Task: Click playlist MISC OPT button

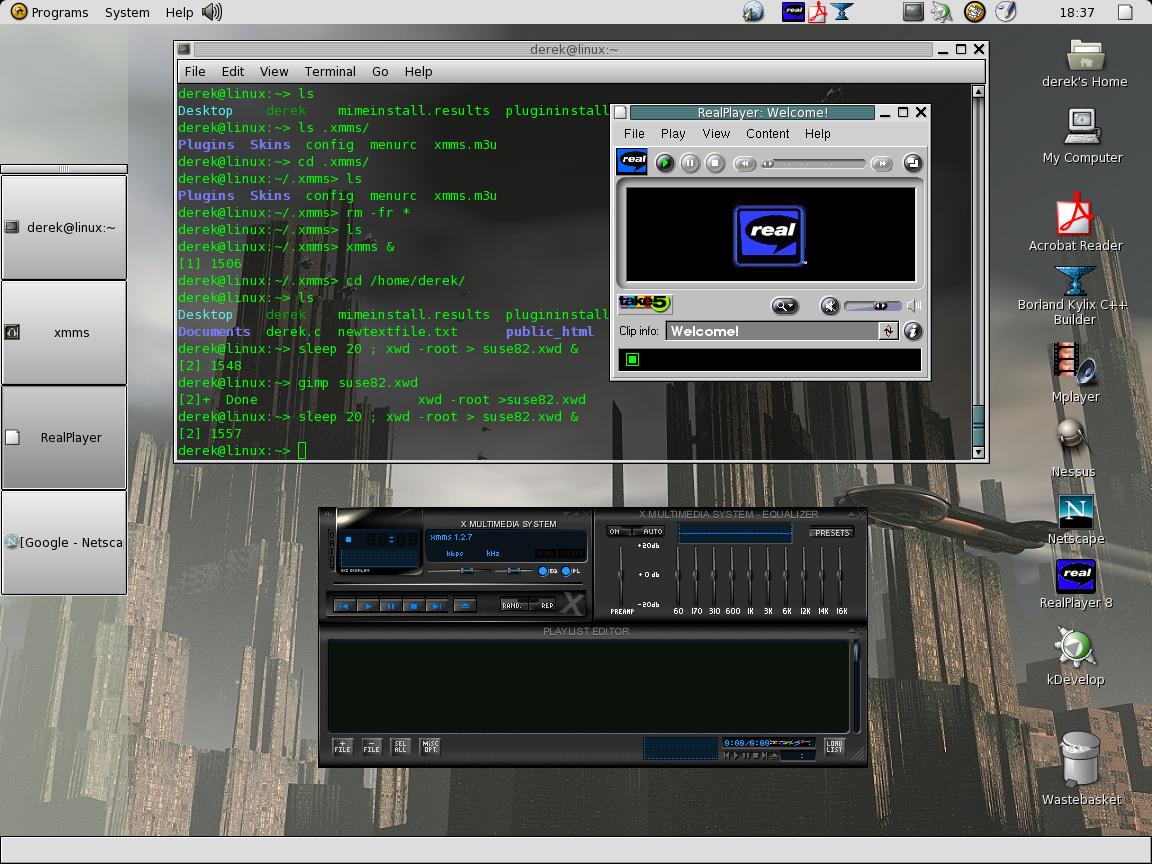Action: point(430,746)
